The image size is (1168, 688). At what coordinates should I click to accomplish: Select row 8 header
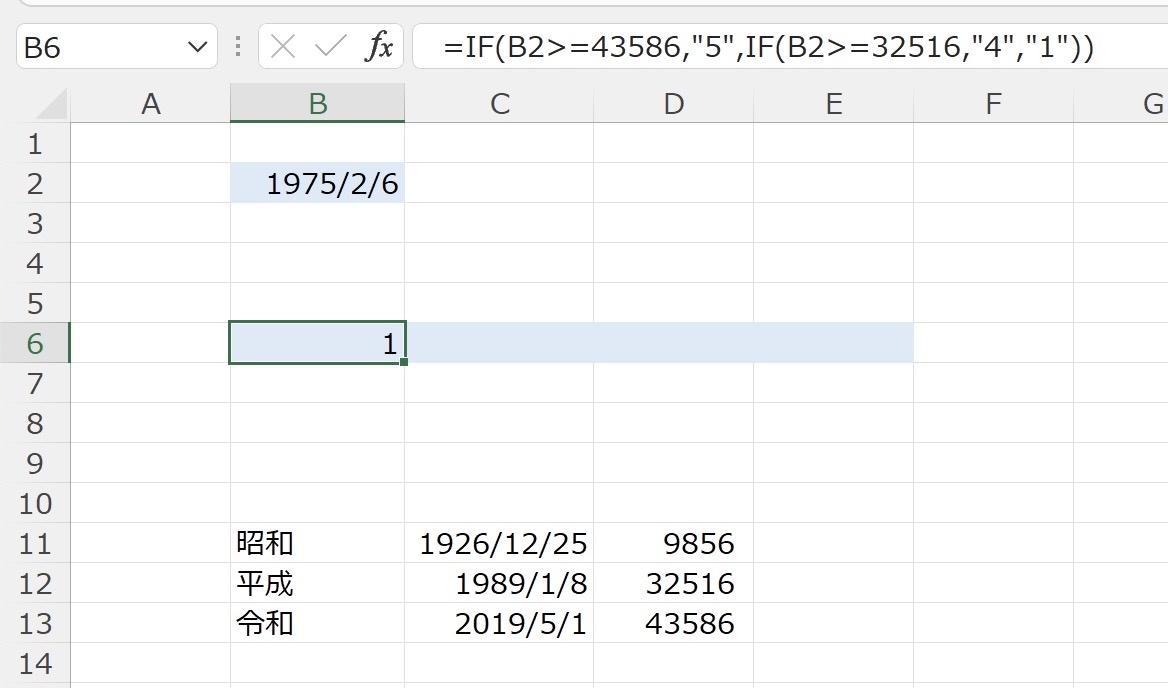pos(35,423)
